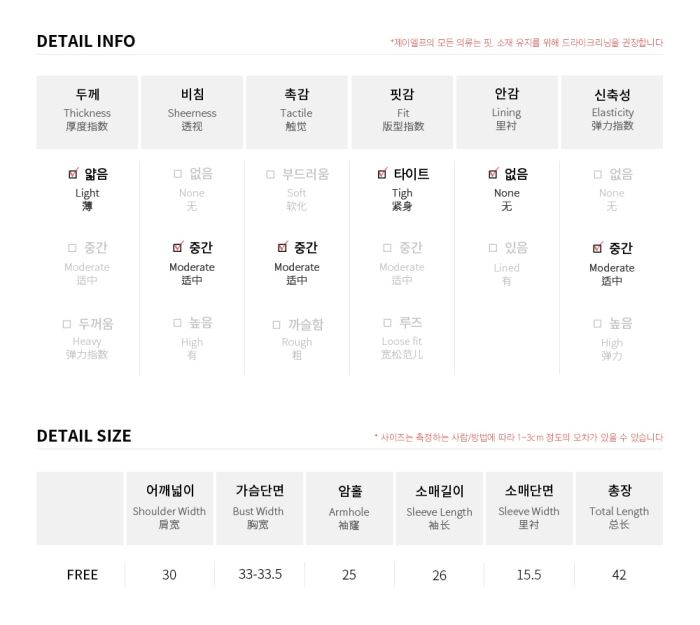Image resolution: width=700 pixels, height=625 pixels.
Task: Check the Soft tactile checkbox
Action: coord(270,174)
